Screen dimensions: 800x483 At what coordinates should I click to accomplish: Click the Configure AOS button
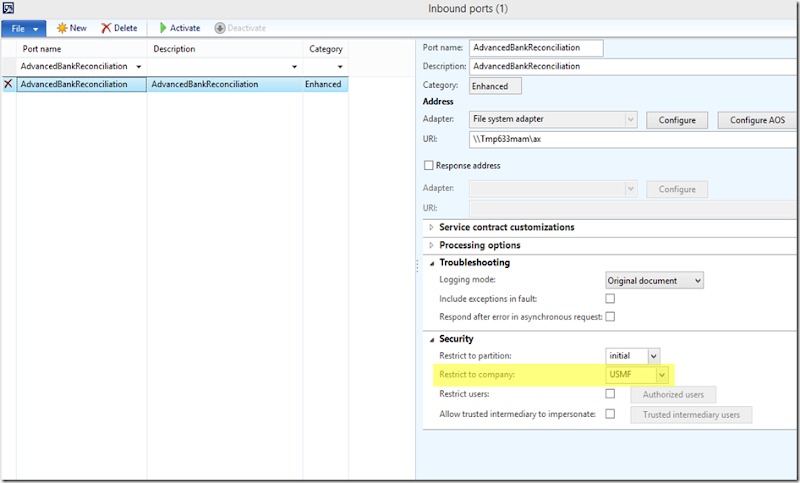756,120
